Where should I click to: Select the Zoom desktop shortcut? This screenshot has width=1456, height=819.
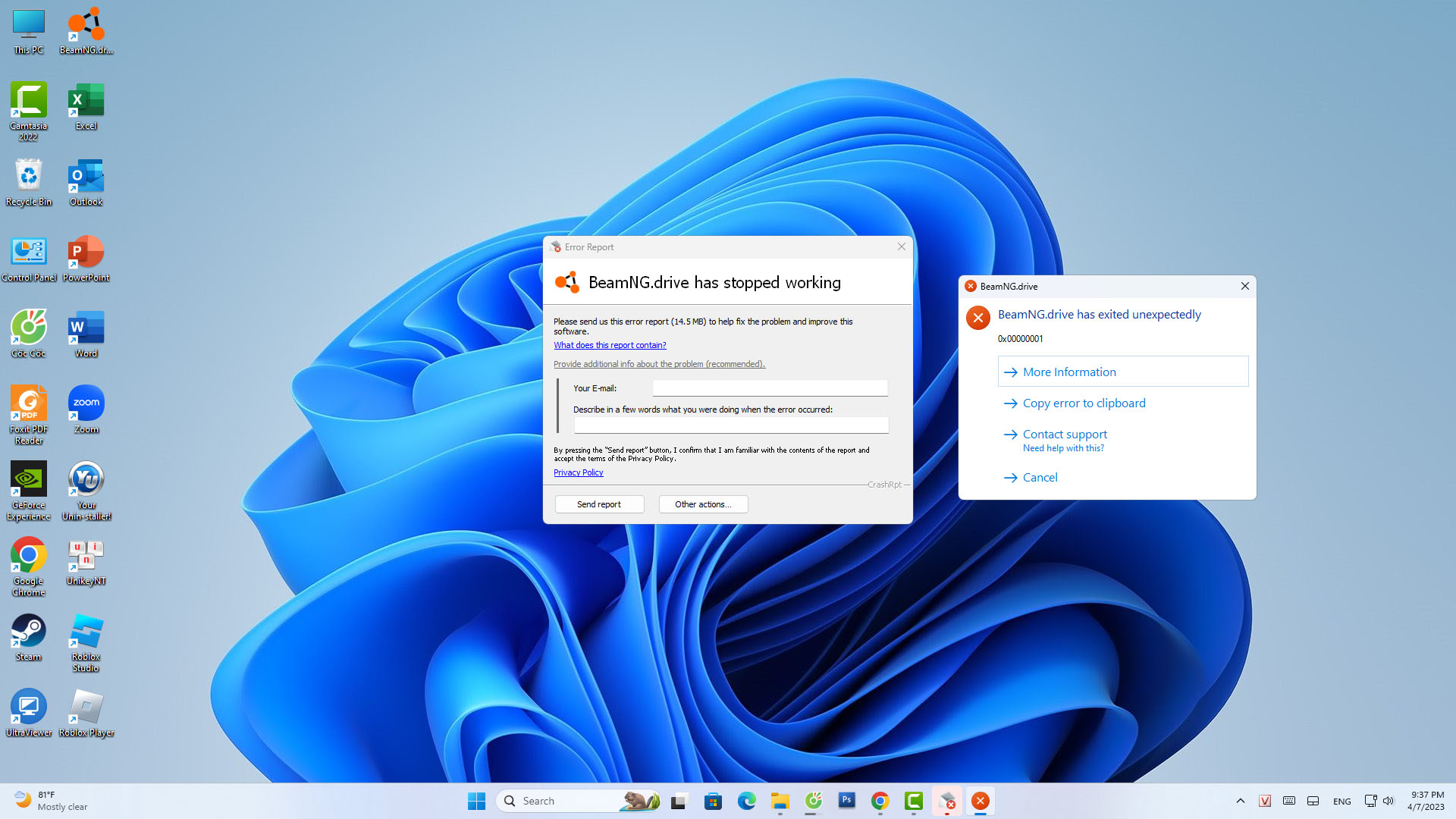tap(86, 410)
